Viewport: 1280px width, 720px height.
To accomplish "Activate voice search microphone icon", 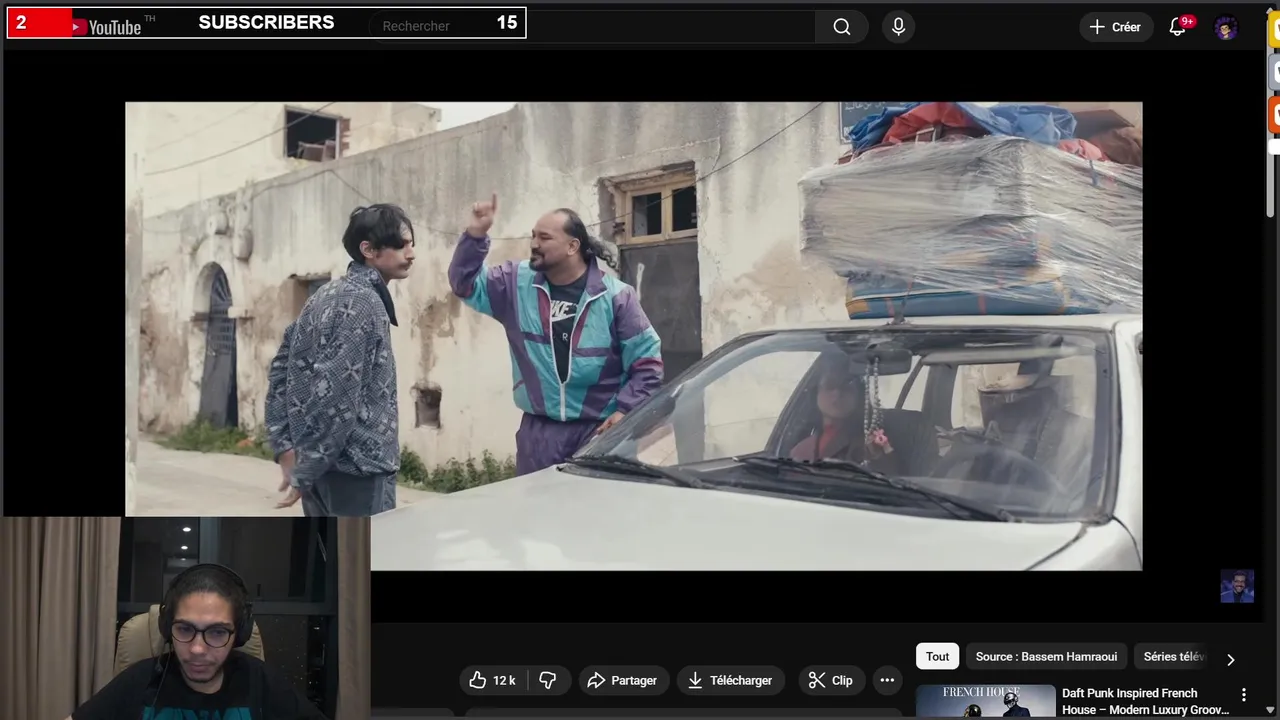I will pyautogui.click(x=898, y=27).
